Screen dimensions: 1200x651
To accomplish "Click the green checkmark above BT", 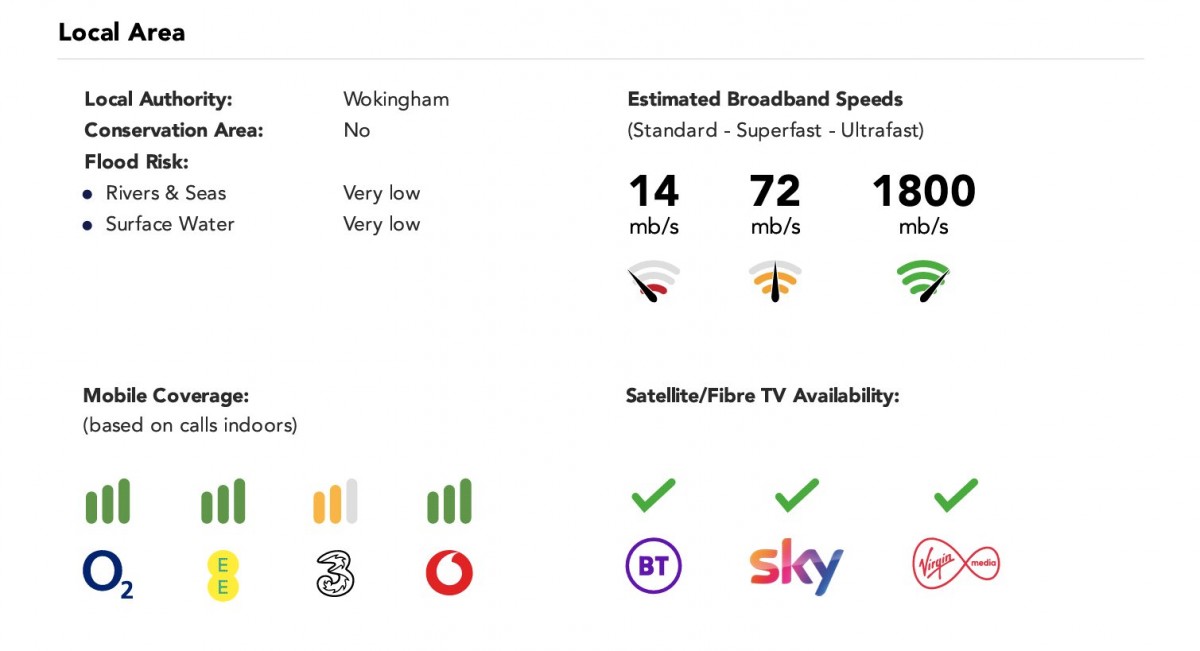I will [x=653, y=494].
